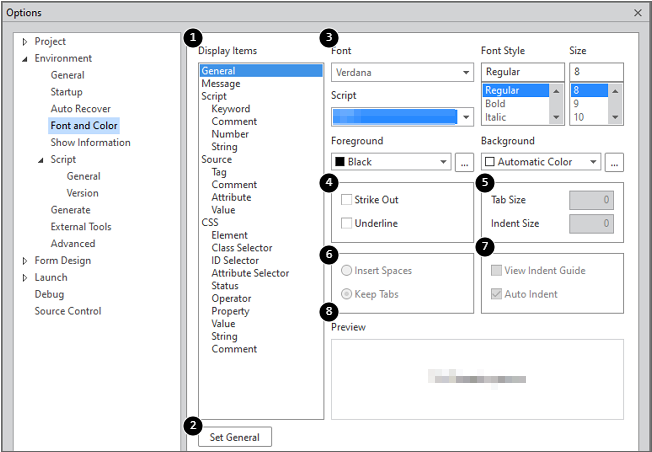Choose Class Selector in Display Items list
Viewport: 652px width, 452px height.
click(x=242, y=248)
